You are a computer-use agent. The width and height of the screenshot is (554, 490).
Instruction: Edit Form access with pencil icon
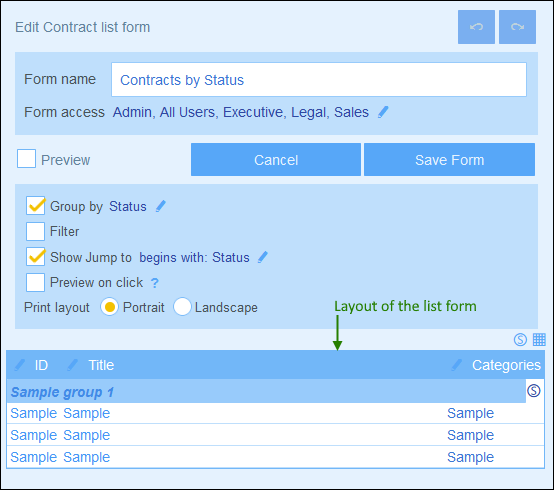tap(383, 112)
